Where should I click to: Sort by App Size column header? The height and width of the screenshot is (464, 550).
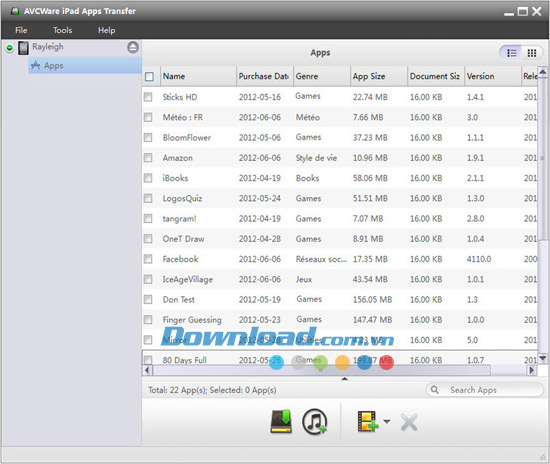tap(379, 76)
